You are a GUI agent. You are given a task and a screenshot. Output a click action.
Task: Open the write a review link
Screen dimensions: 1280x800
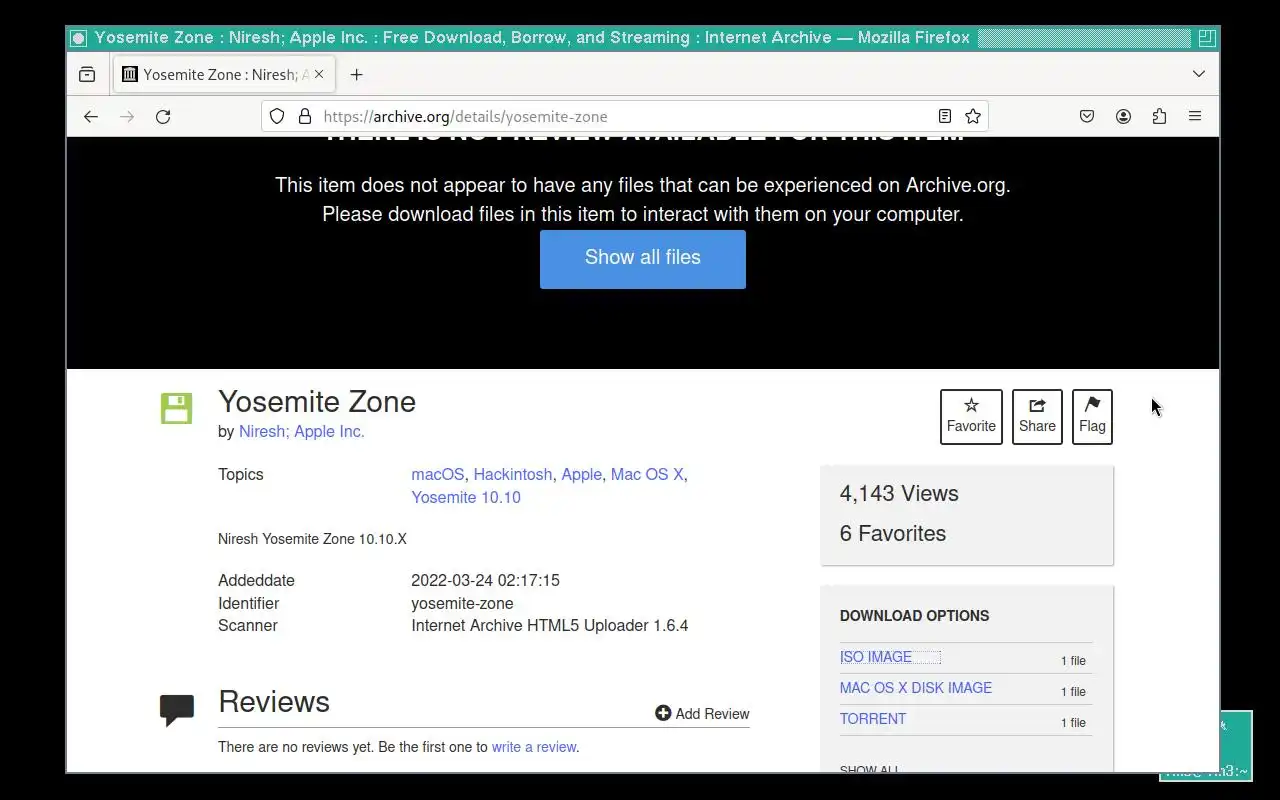[534, 747]
